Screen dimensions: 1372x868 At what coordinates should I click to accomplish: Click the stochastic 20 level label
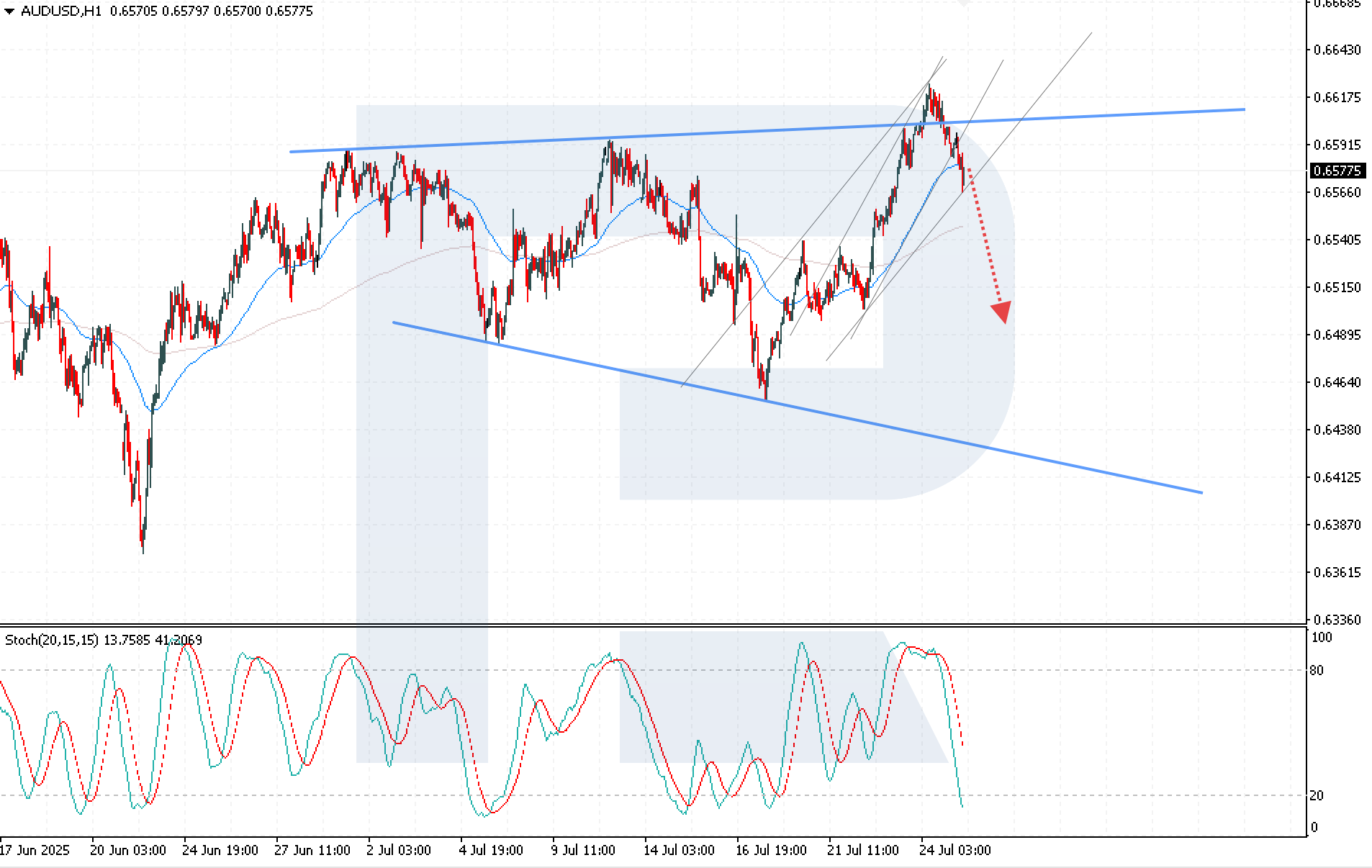1317,795
